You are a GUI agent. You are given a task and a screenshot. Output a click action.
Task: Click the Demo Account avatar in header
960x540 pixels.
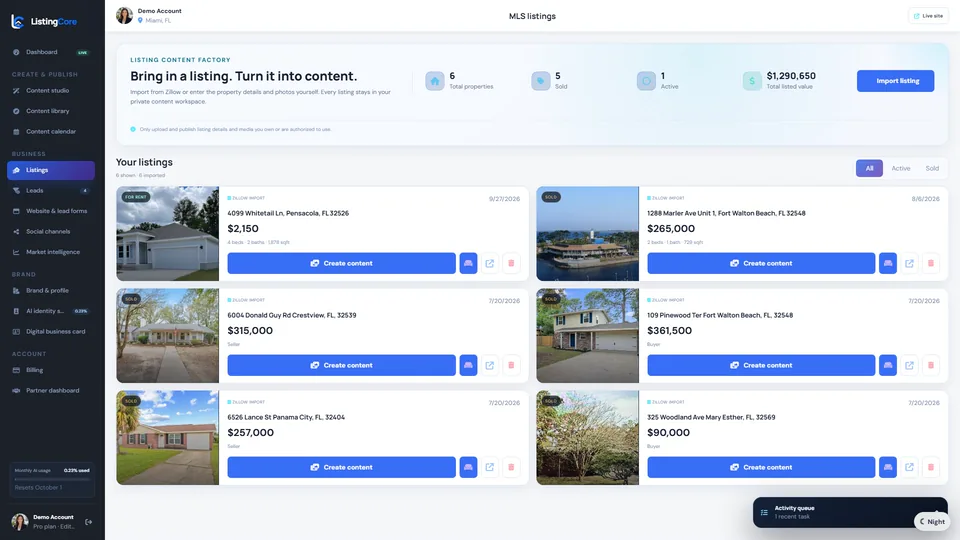tap(124, 15)
